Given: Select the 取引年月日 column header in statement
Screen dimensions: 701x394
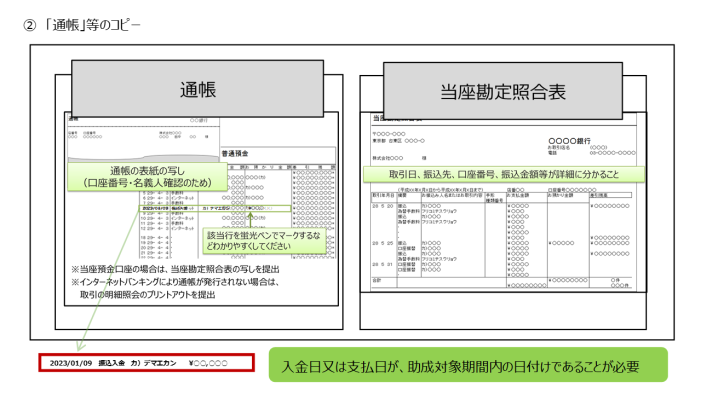Looking at the screenshot, I should pyautogui.click(x=383, y=195).
